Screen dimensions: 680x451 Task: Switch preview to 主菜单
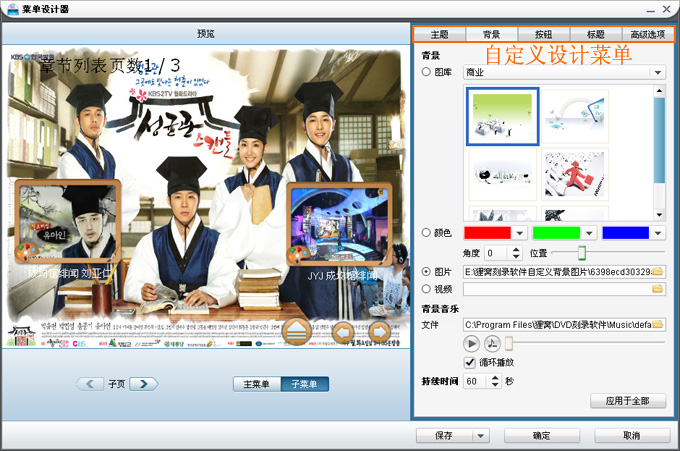(257, 384)
